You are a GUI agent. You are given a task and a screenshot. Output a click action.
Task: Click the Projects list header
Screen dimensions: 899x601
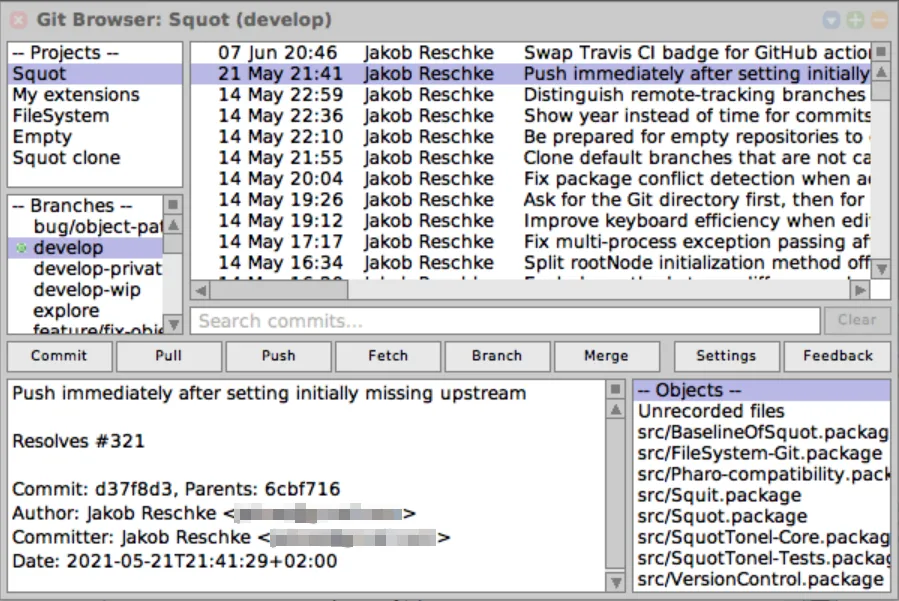click(95, 53)
